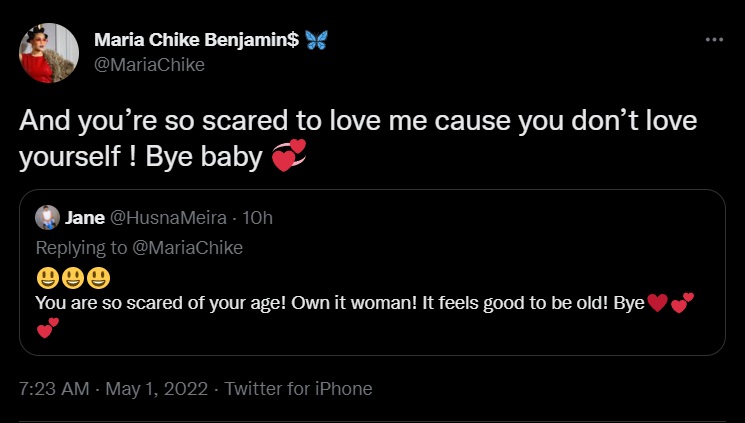The image size is (745, 423).
Task: Click the third smiley emoji in Jane's reply
Action: tap(99, 278)
